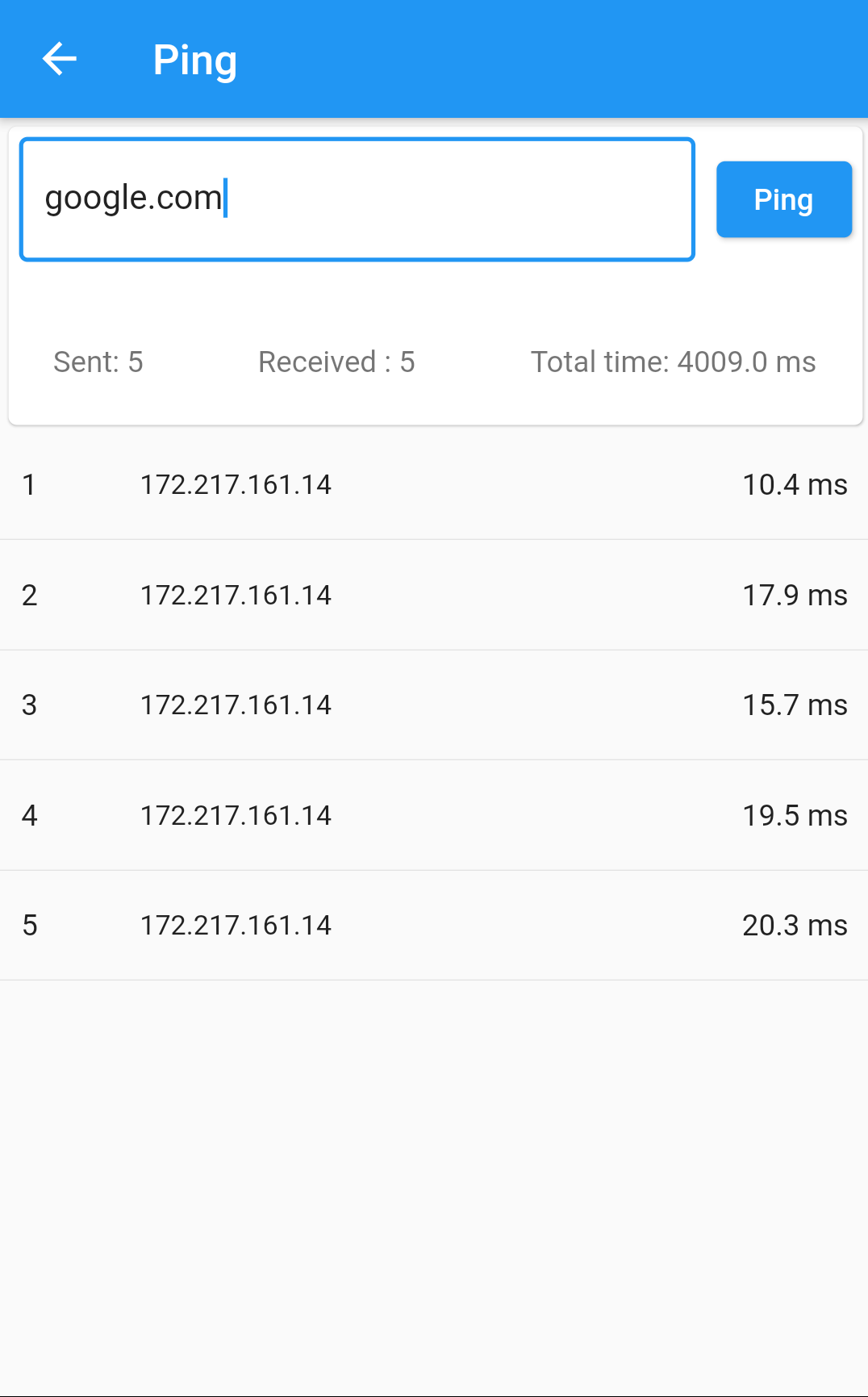Click the 19.5 ms response time
868x1397 pixels.
pos(795,816)
